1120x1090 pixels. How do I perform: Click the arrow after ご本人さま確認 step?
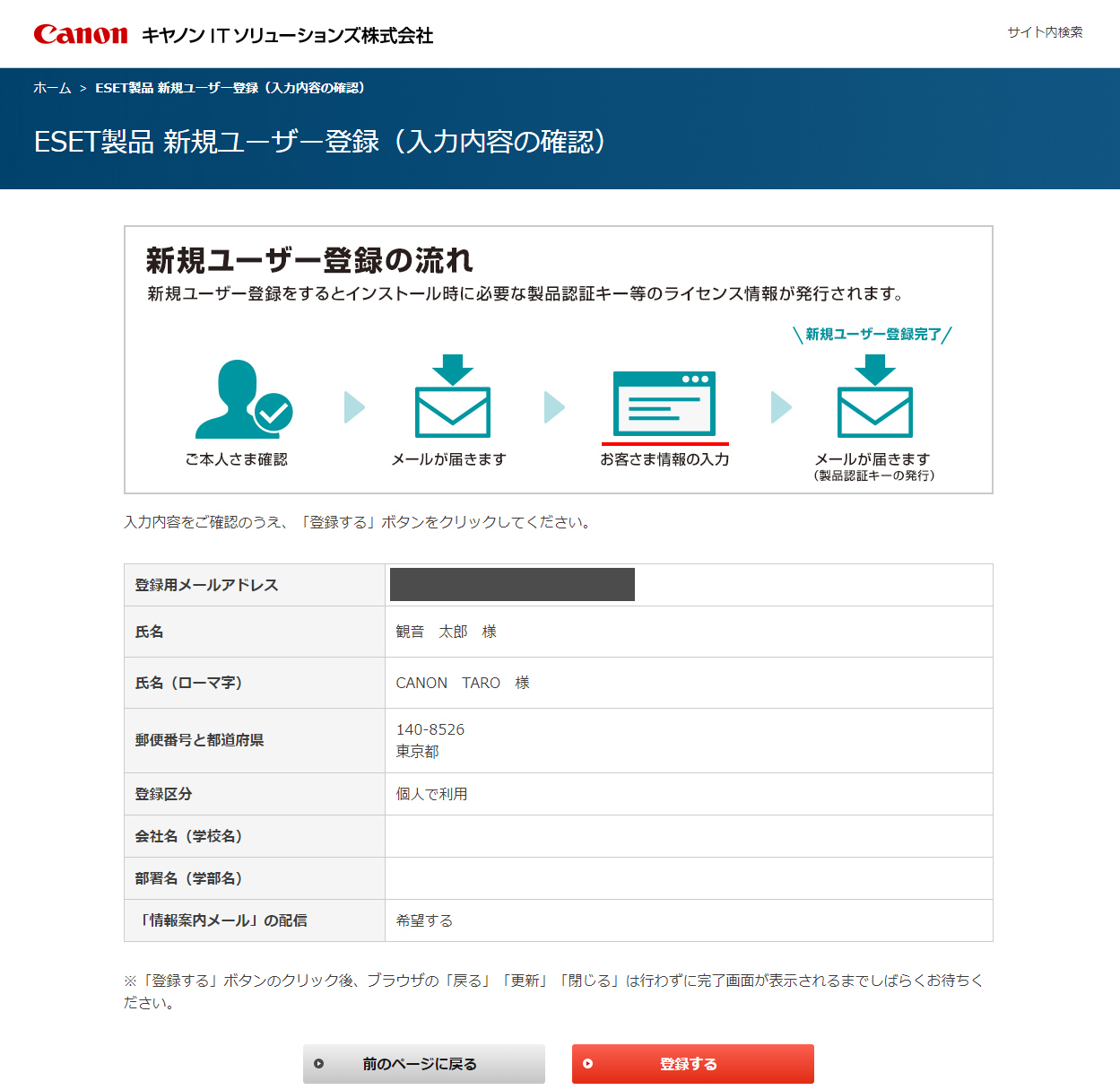pos(355,407)
